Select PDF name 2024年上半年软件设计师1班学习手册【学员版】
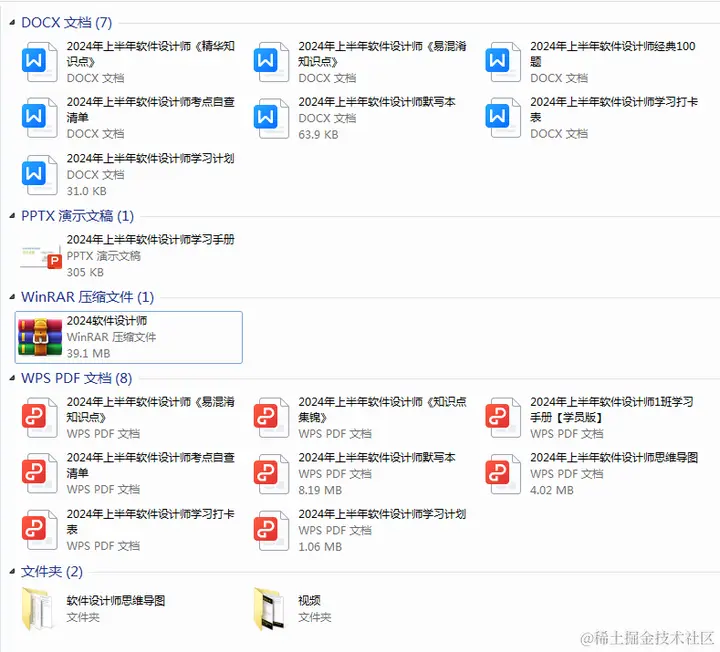 point(612,410)
